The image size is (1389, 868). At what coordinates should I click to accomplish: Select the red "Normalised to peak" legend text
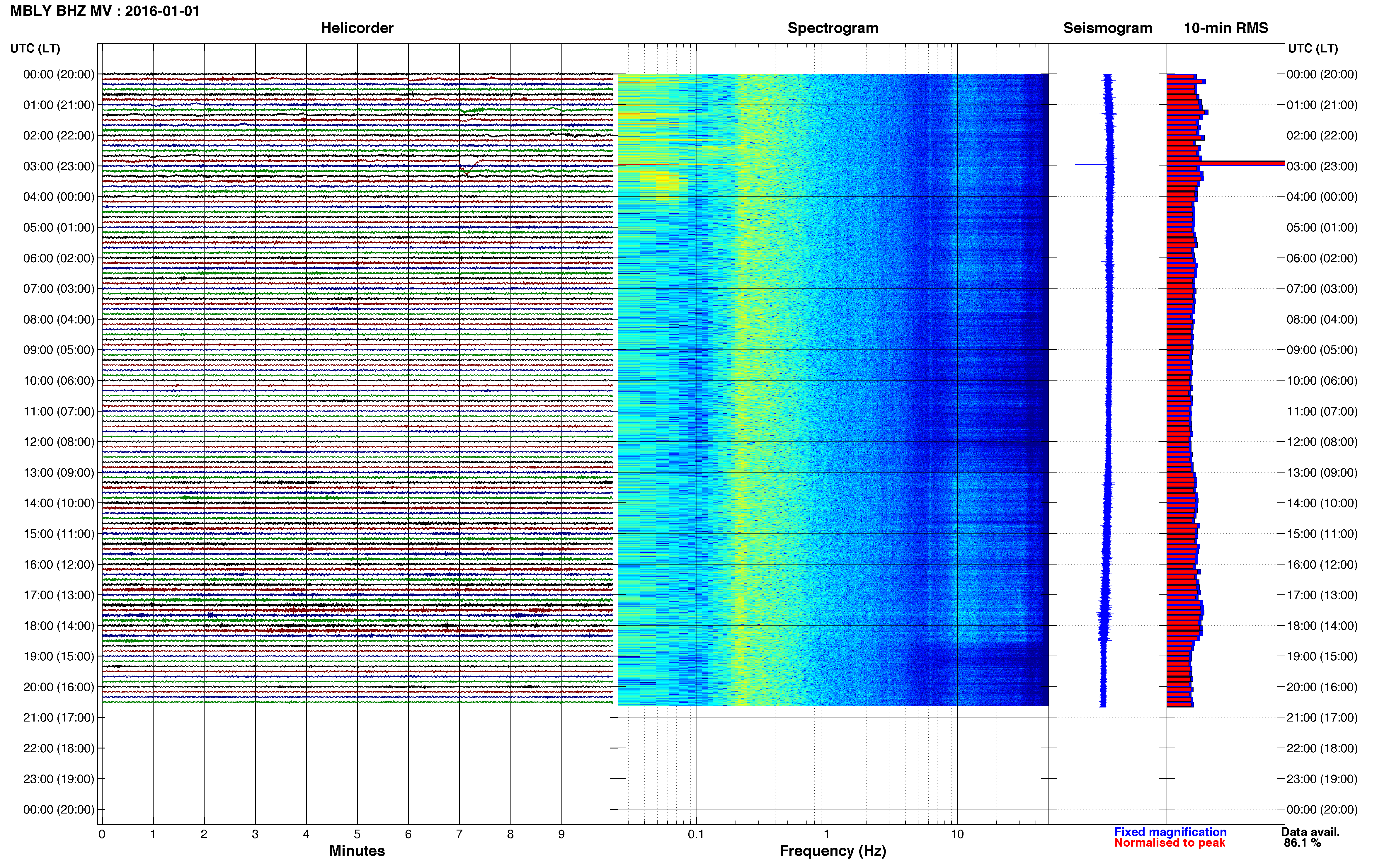tap(1170, 843)
